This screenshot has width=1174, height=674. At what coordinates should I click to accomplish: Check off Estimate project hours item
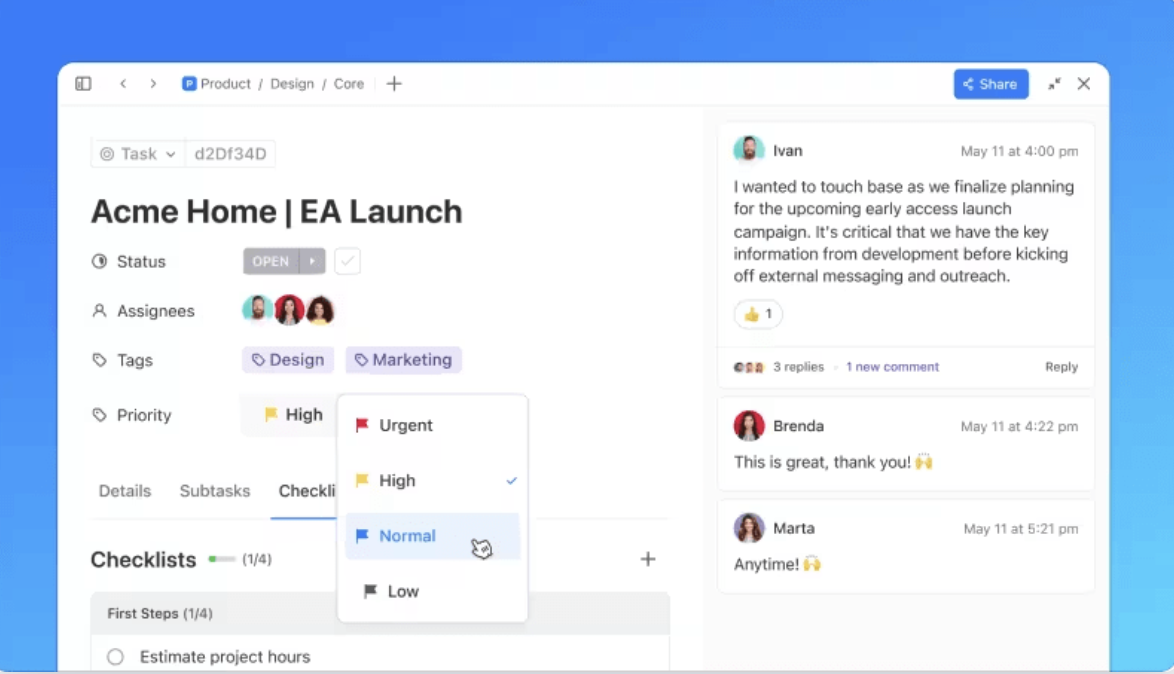[116, 657]
